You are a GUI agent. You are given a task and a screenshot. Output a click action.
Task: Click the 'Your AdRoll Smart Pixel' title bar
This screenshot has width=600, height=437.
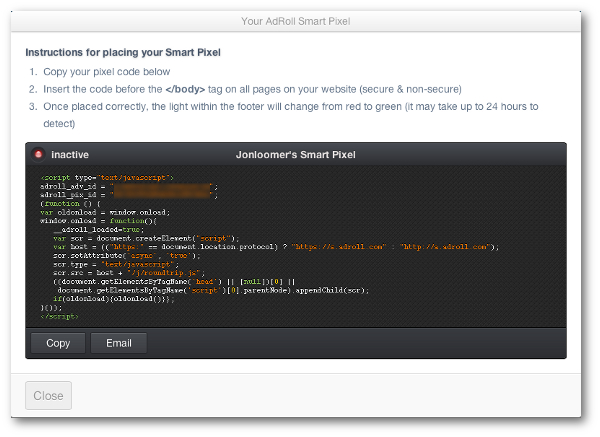click(296, 21)
